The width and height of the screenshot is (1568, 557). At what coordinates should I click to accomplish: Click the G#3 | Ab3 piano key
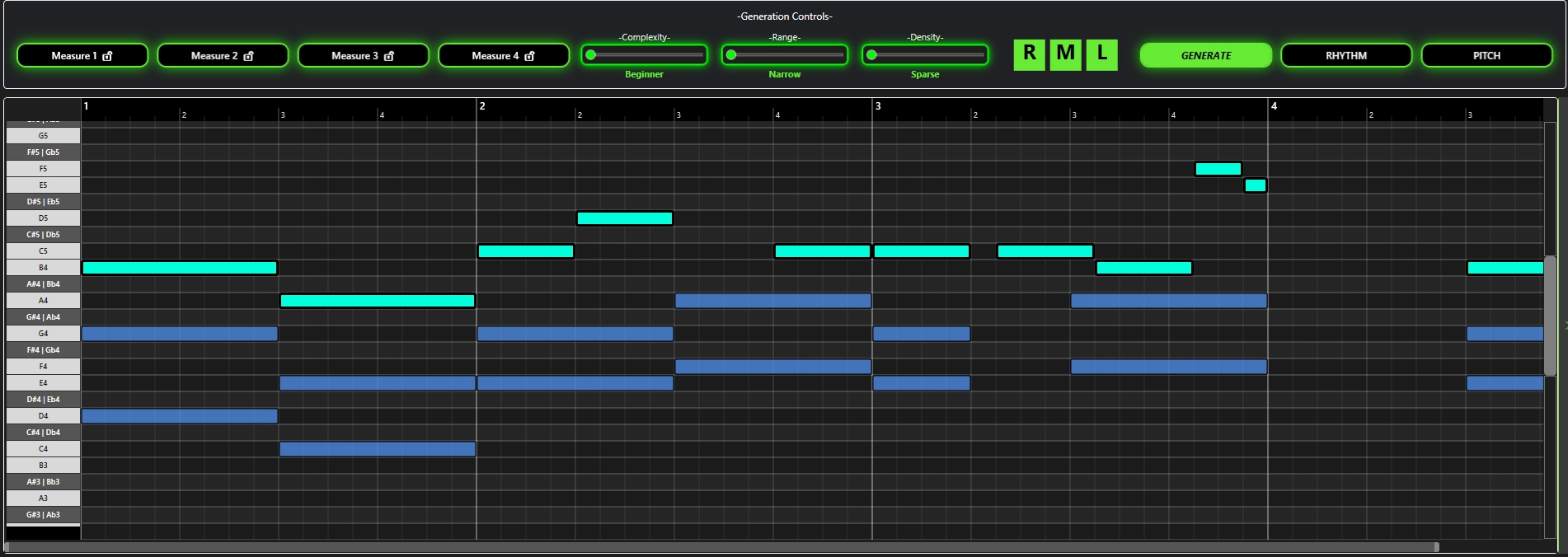click(x=43, y=514)
